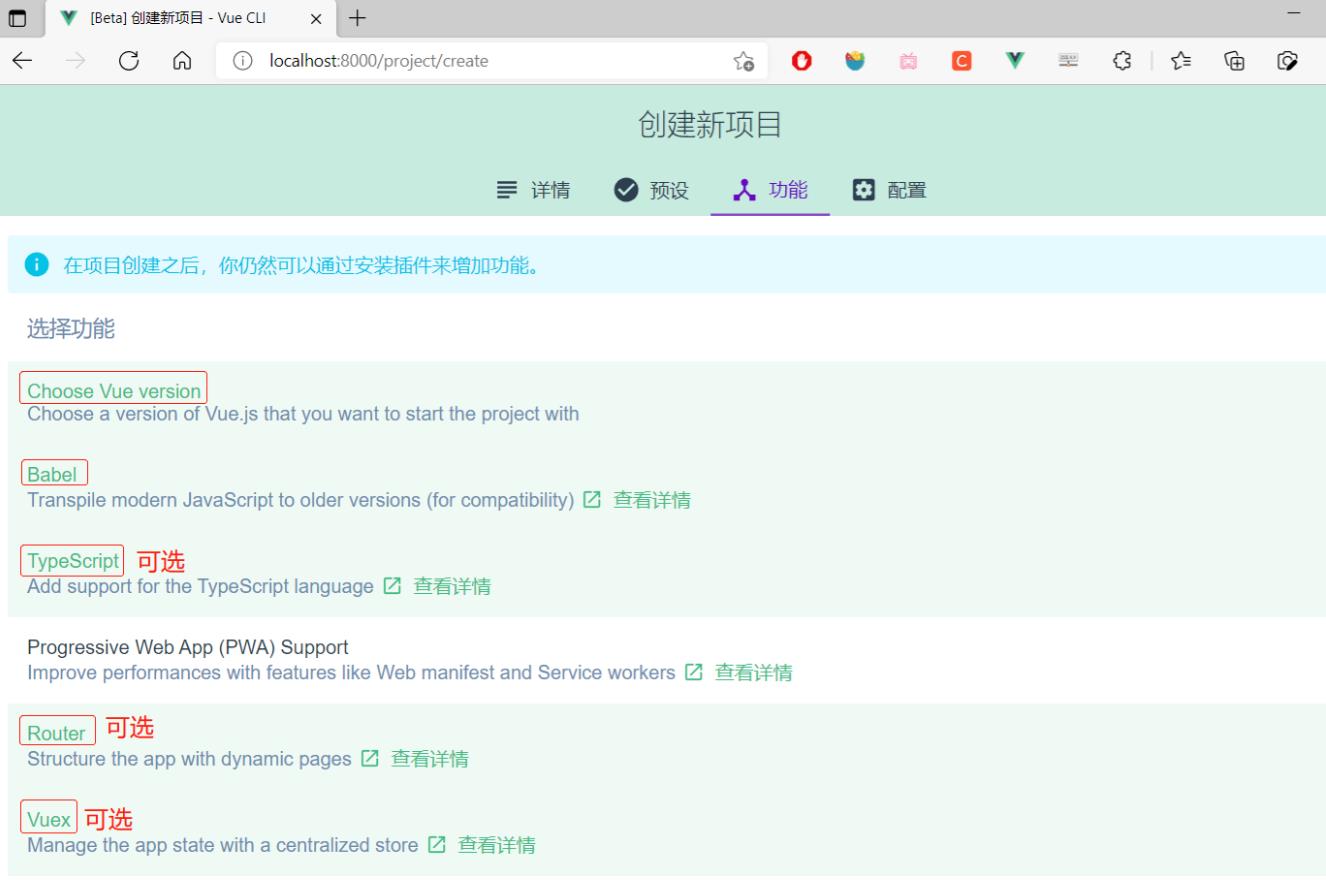1326x888 pixels.
Task: Refresh the current page
Action: click(x=128, y=61)
